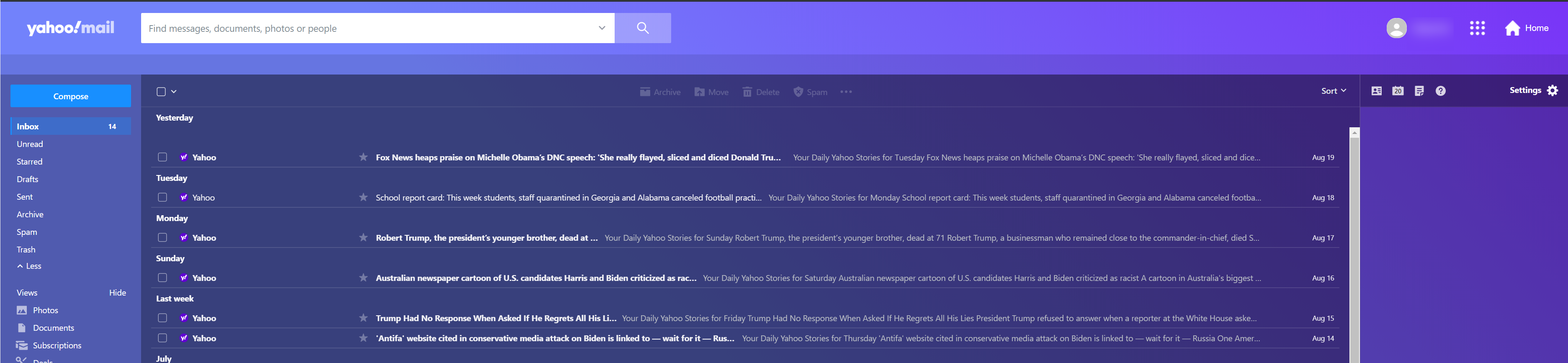Image resolution: width=1568 pixels, height=363 pixels.
Task: Star the School report card email
Action: tap(363, 197)
